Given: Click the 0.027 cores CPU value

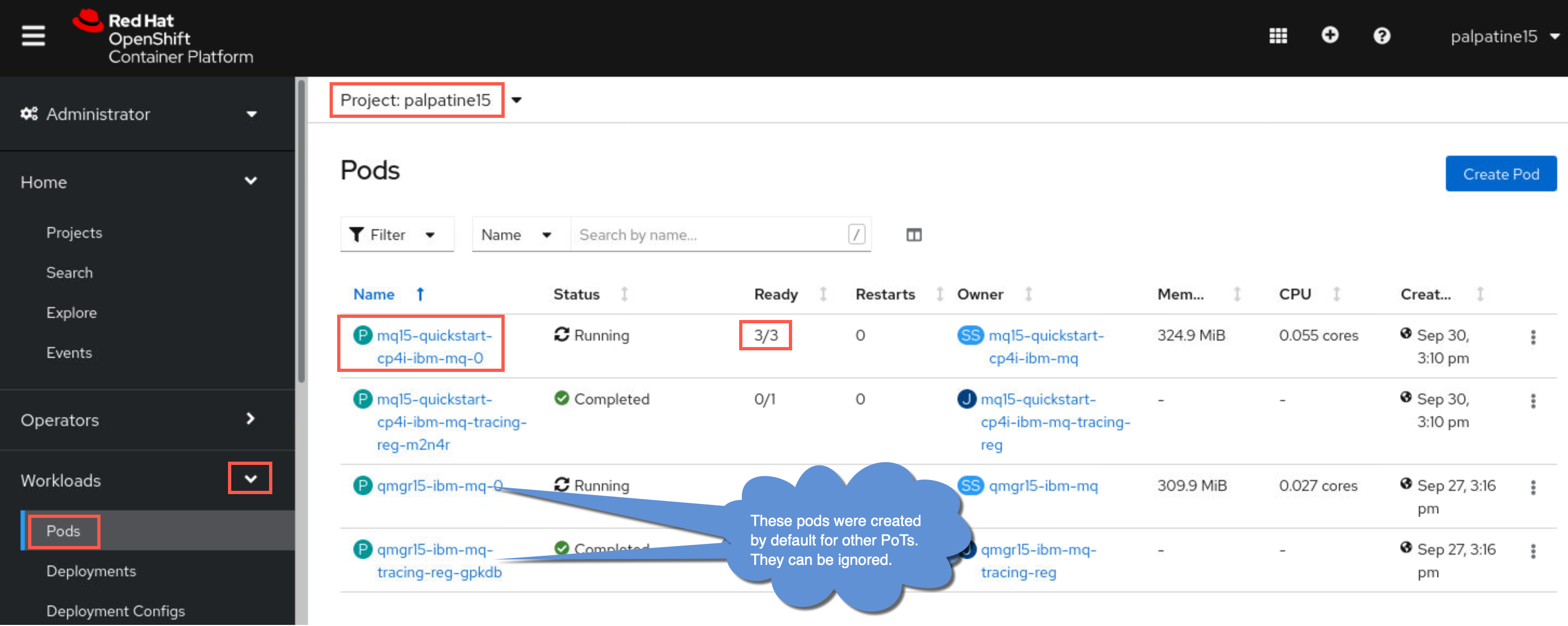Looking at the screenshot, I should pos(1318,486).
